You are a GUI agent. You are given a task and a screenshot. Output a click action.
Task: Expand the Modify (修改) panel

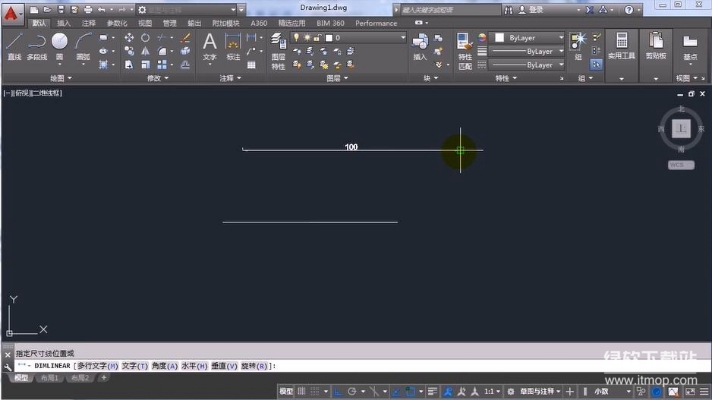pyautogui.click(x=158, y=78)
